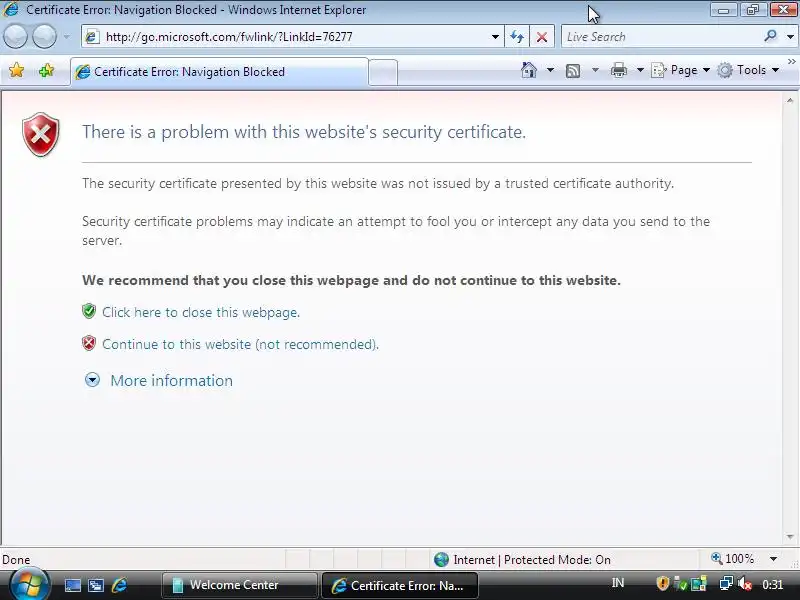Click the Search magnifier button

click(770, 36)
